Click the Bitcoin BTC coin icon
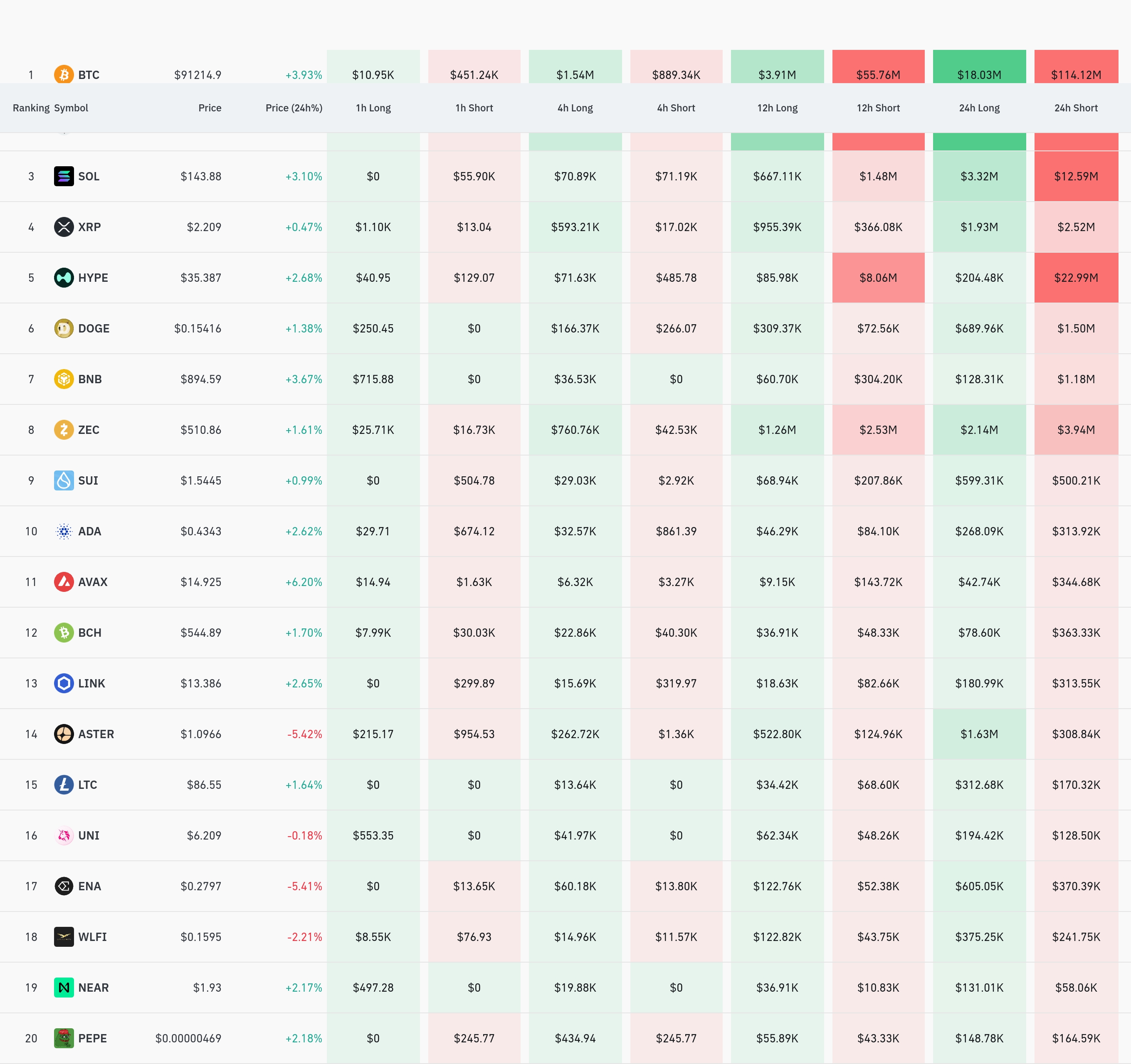The image size is (1131, 1064). coord(64,74)
